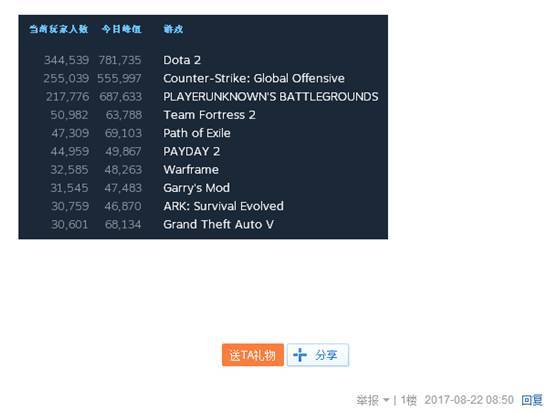
Task: Open PLAYERUNKNOWN'S BATTLEGROUNDS entry
Action: click(270, 96)
